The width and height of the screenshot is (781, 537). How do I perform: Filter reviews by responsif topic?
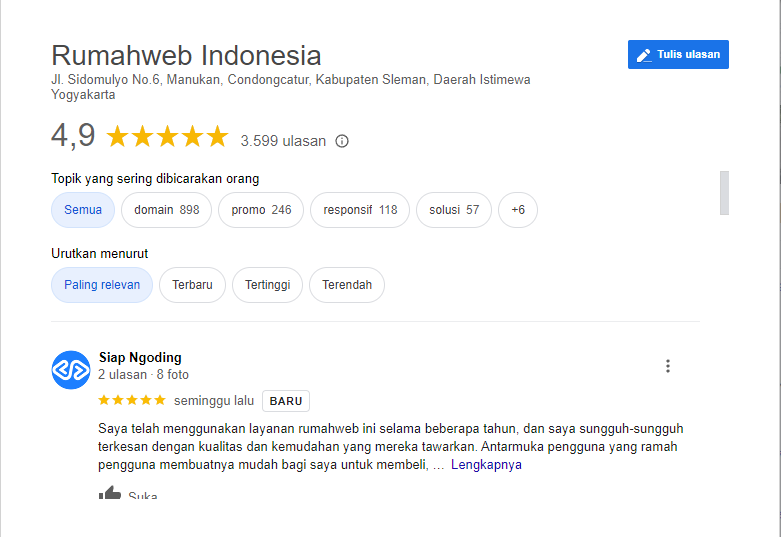360,210
